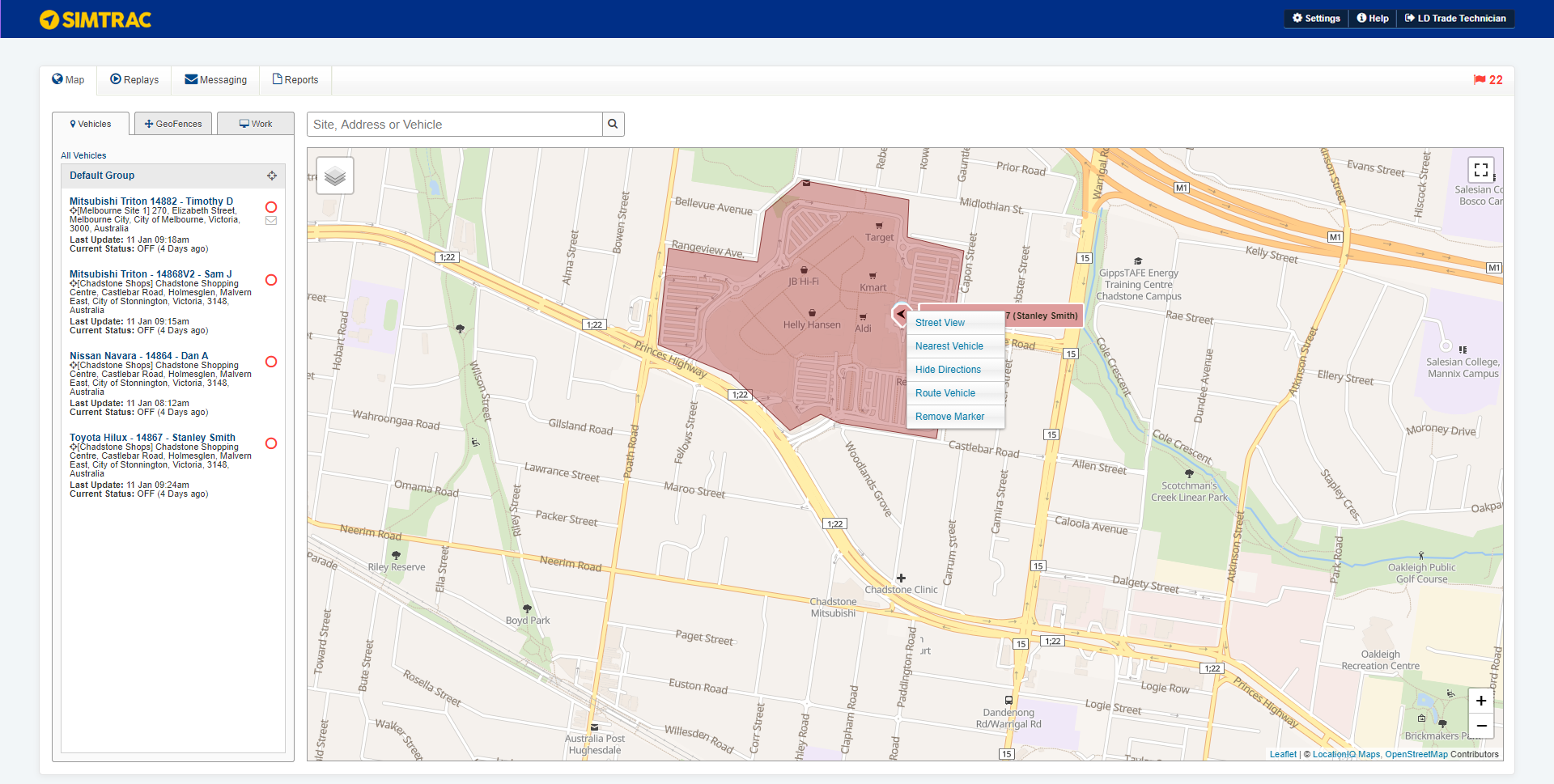Select the Vehicles sub-tab
Screen dimensions: 1554x784
(91, 124)
